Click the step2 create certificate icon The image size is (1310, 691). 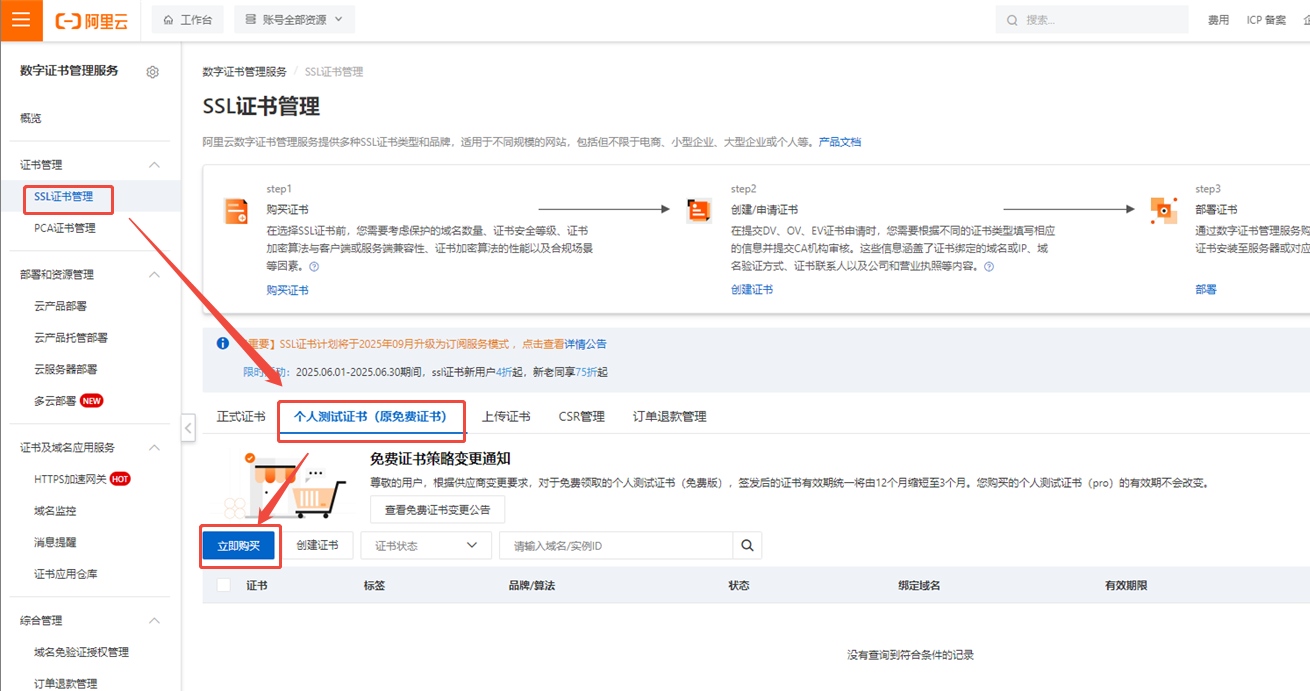click(698, 211)
